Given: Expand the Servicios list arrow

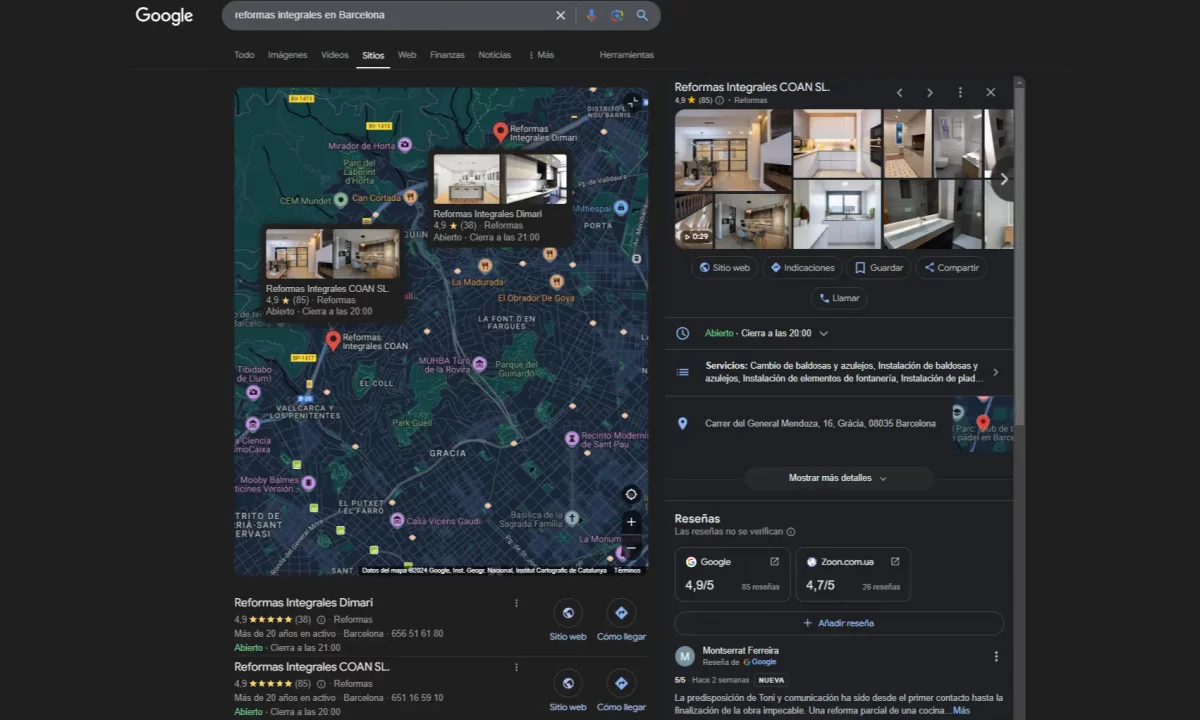Looking at the screenshot, I should [x=995, y=372].
